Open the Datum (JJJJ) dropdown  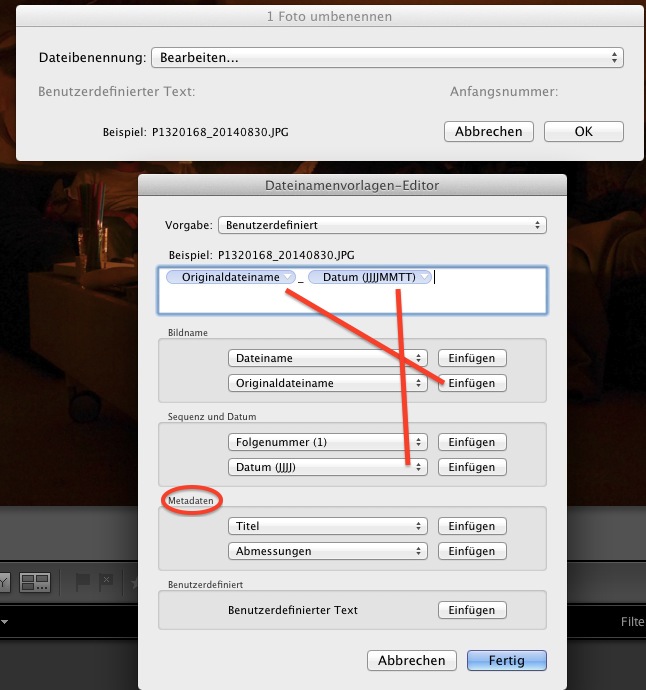pyautogui.click(x=327, y=467)
